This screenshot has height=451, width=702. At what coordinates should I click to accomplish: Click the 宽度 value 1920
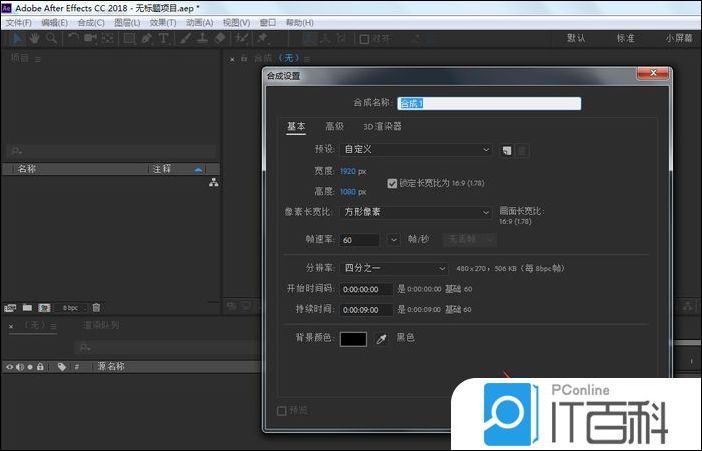(x=348, y=172)
